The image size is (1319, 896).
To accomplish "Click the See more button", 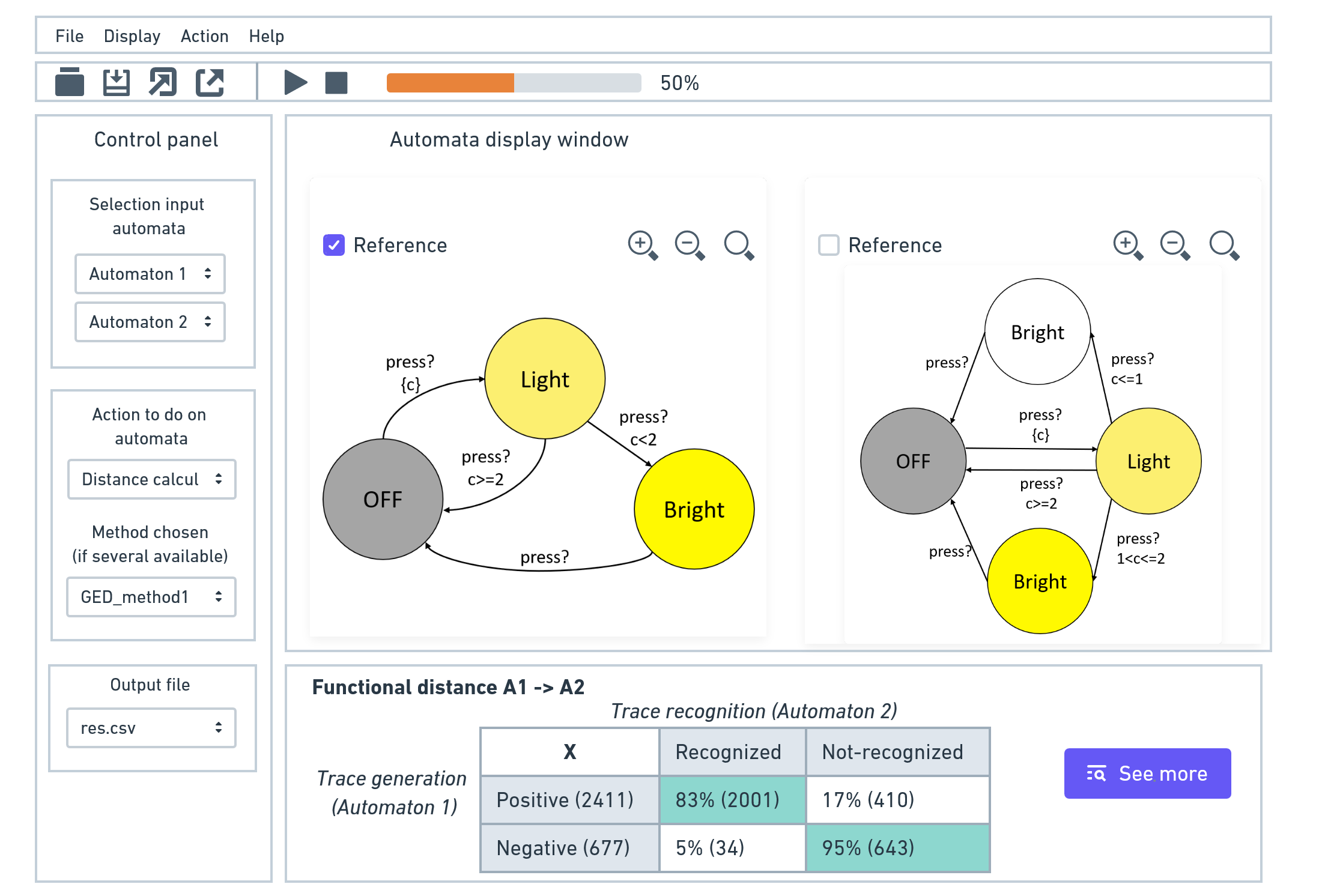I will pos(1147,773).
